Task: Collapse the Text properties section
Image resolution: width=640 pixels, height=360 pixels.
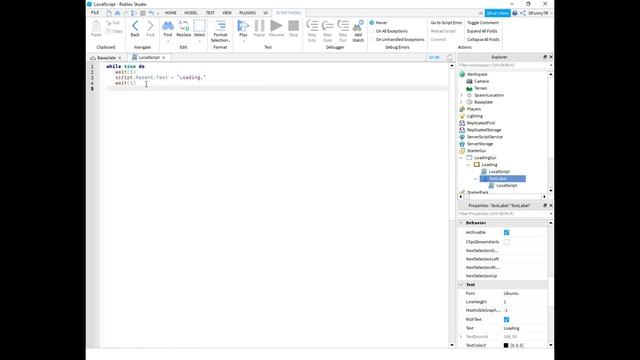Action: click(x=461, y=284)
